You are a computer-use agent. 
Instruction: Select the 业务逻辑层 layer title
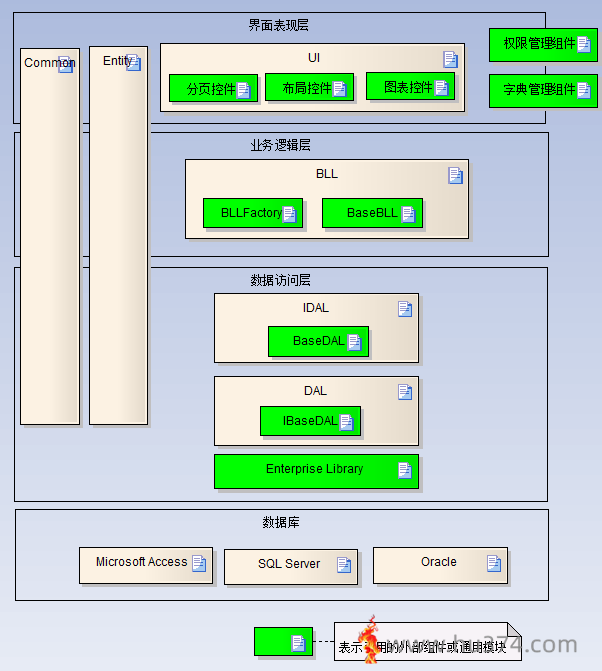pyautogui.click(x=280, y=145)
